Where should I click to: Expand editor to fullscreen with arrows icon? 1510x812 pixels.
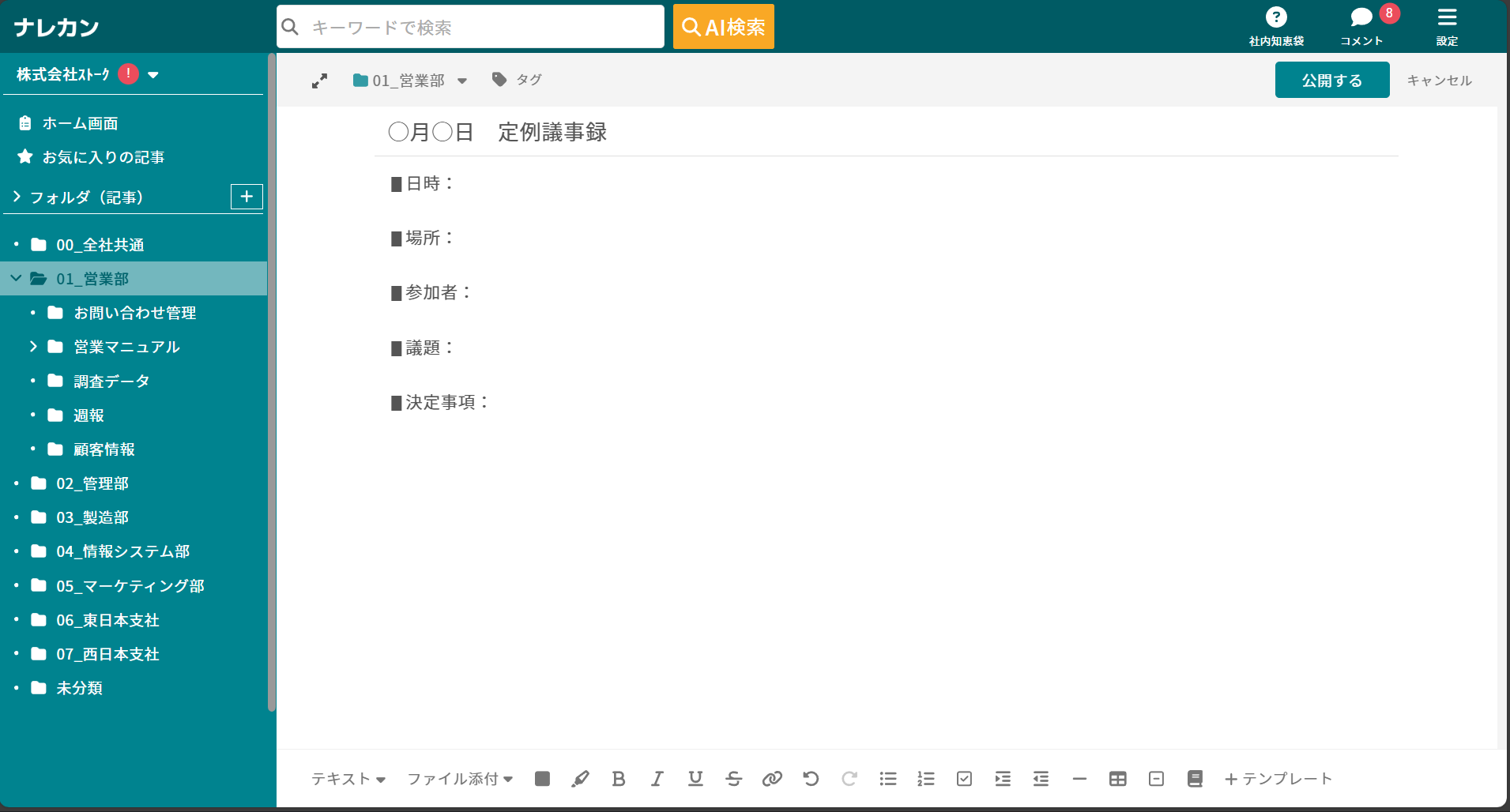[x=319, y=81]
